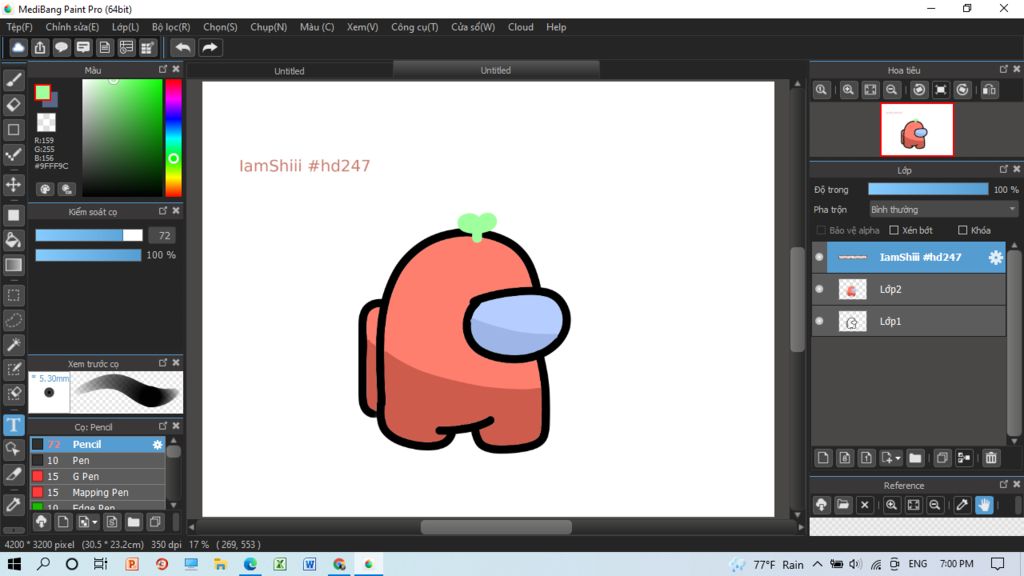This screenshot has width=1024, height=576.
Task: Enable the Xén bớt checkbox
Action: 894,231
